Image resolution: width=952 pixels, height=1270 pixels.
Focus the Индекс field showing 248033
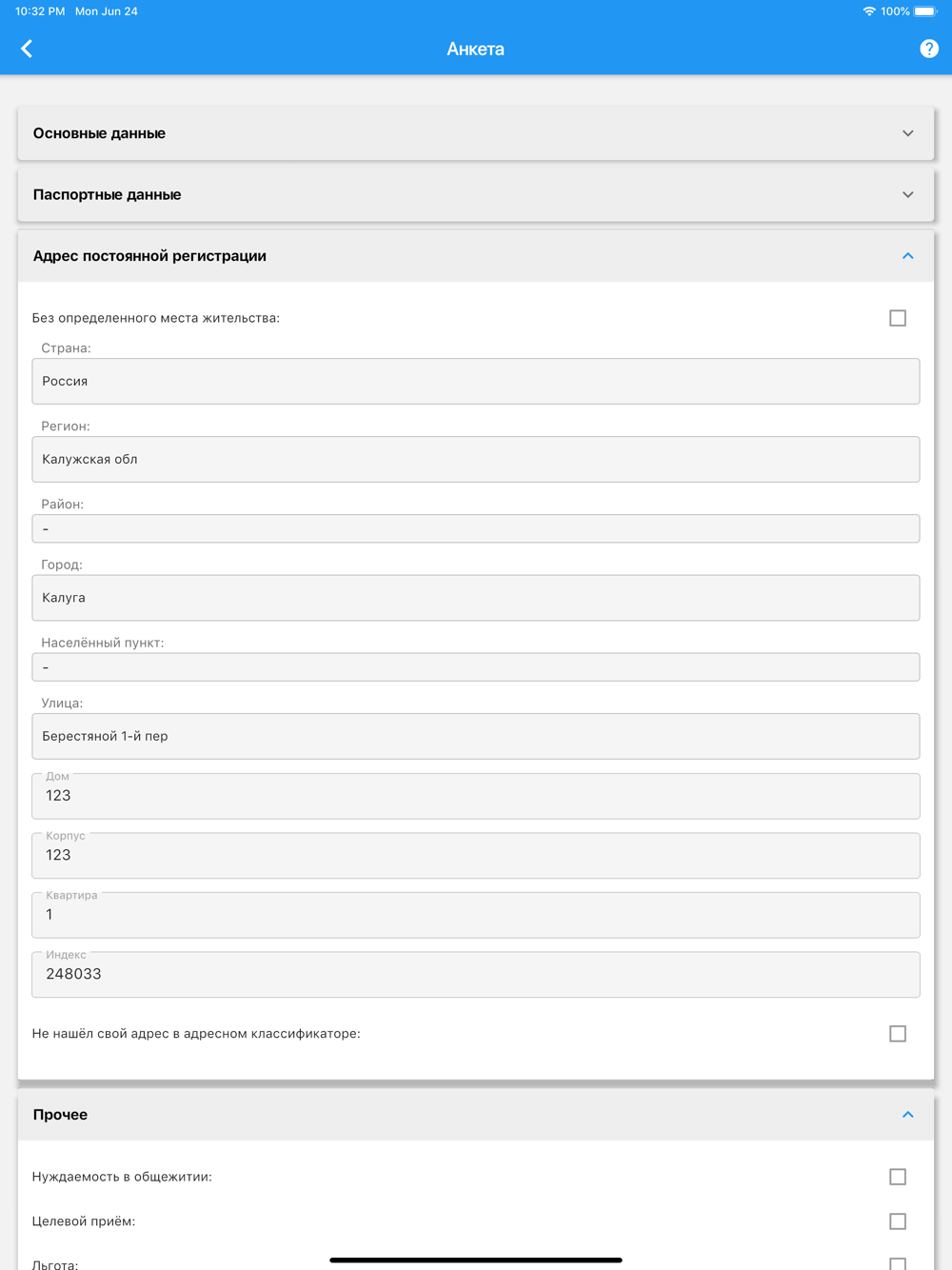pyautogui.click(x=476, y=974)
